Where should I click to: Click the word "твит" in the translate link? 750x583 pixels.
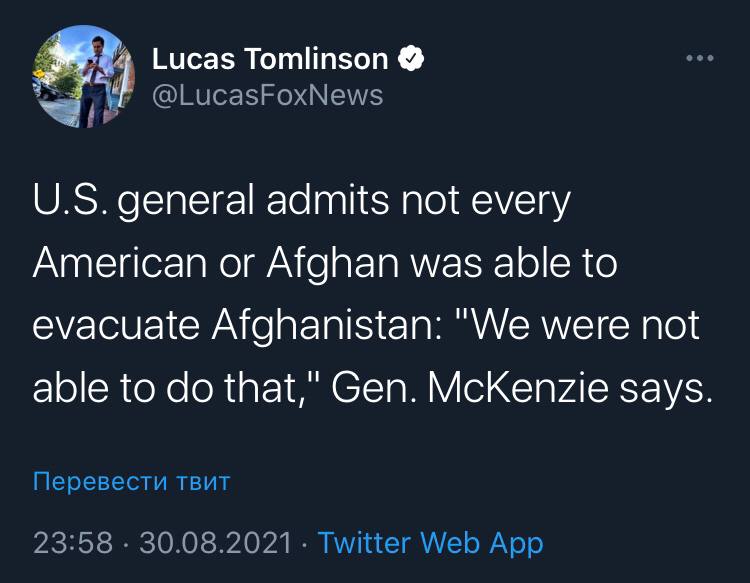[x=204, y=481]
